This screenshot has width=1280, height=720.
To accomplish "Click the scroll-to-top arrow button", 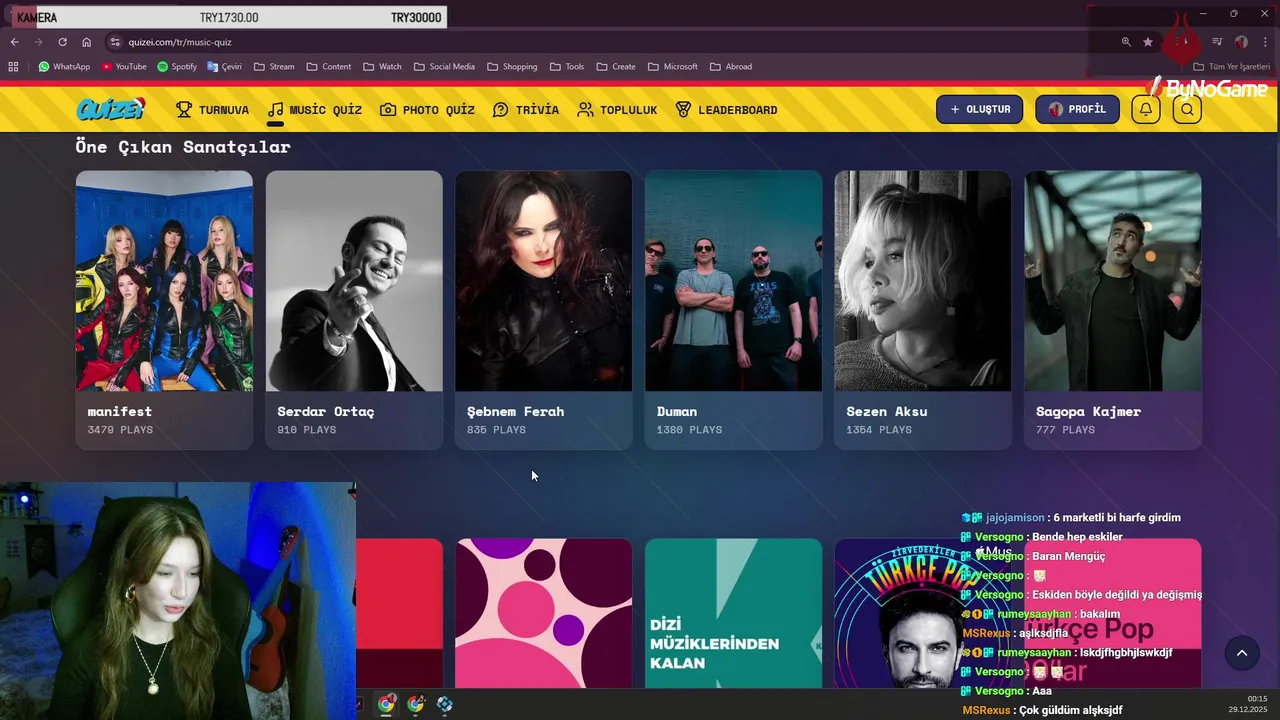I will click(x=1242, y=653).
